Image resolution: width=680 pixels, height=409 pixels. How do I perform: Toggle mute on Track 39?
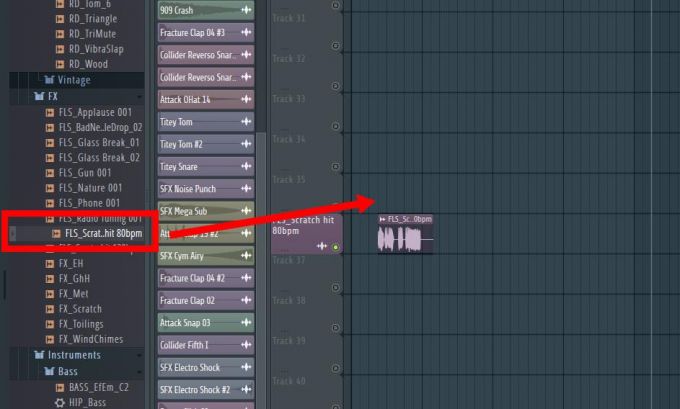(336, 328)
